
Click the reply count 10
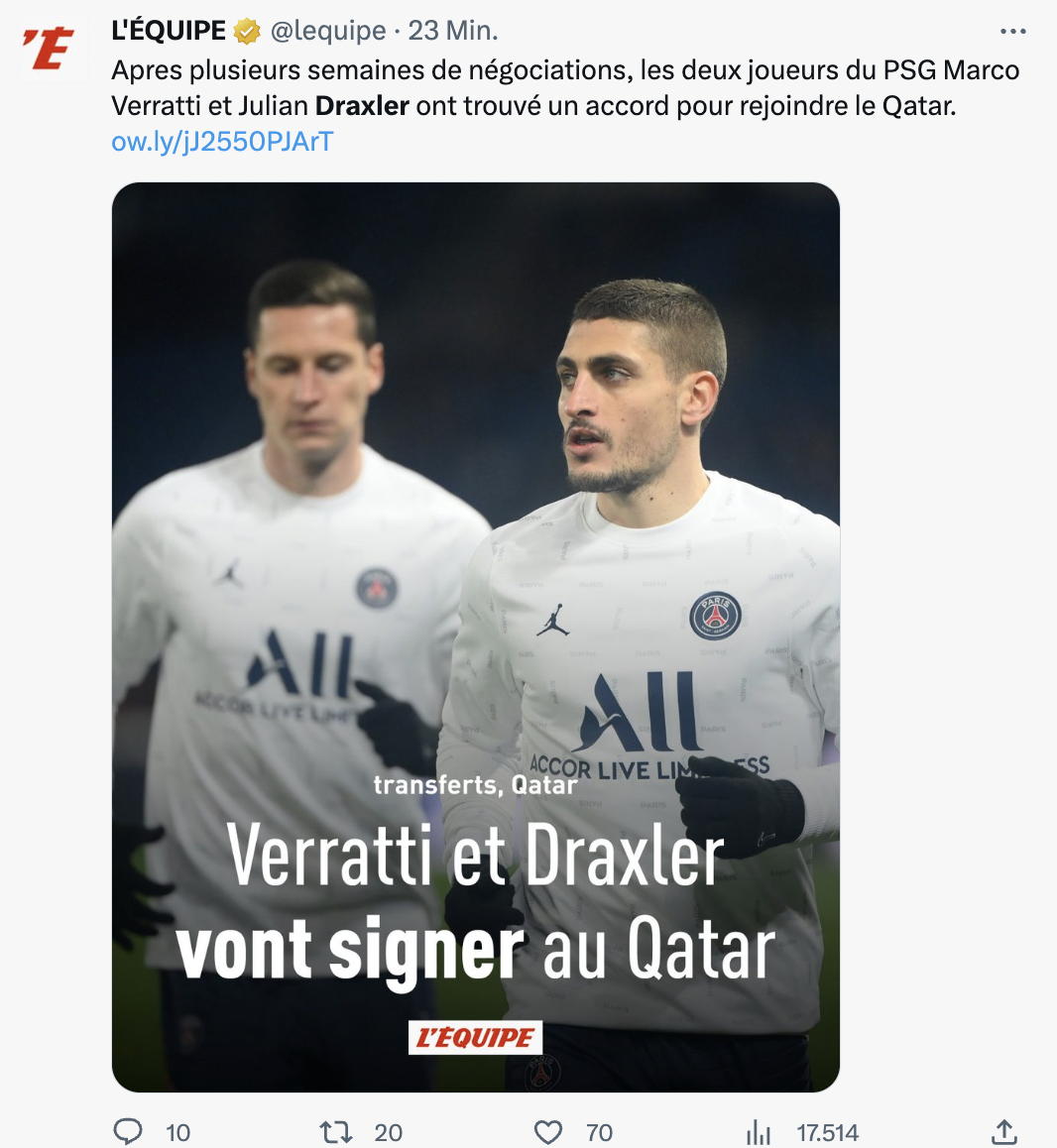[x=178, y=1132]
